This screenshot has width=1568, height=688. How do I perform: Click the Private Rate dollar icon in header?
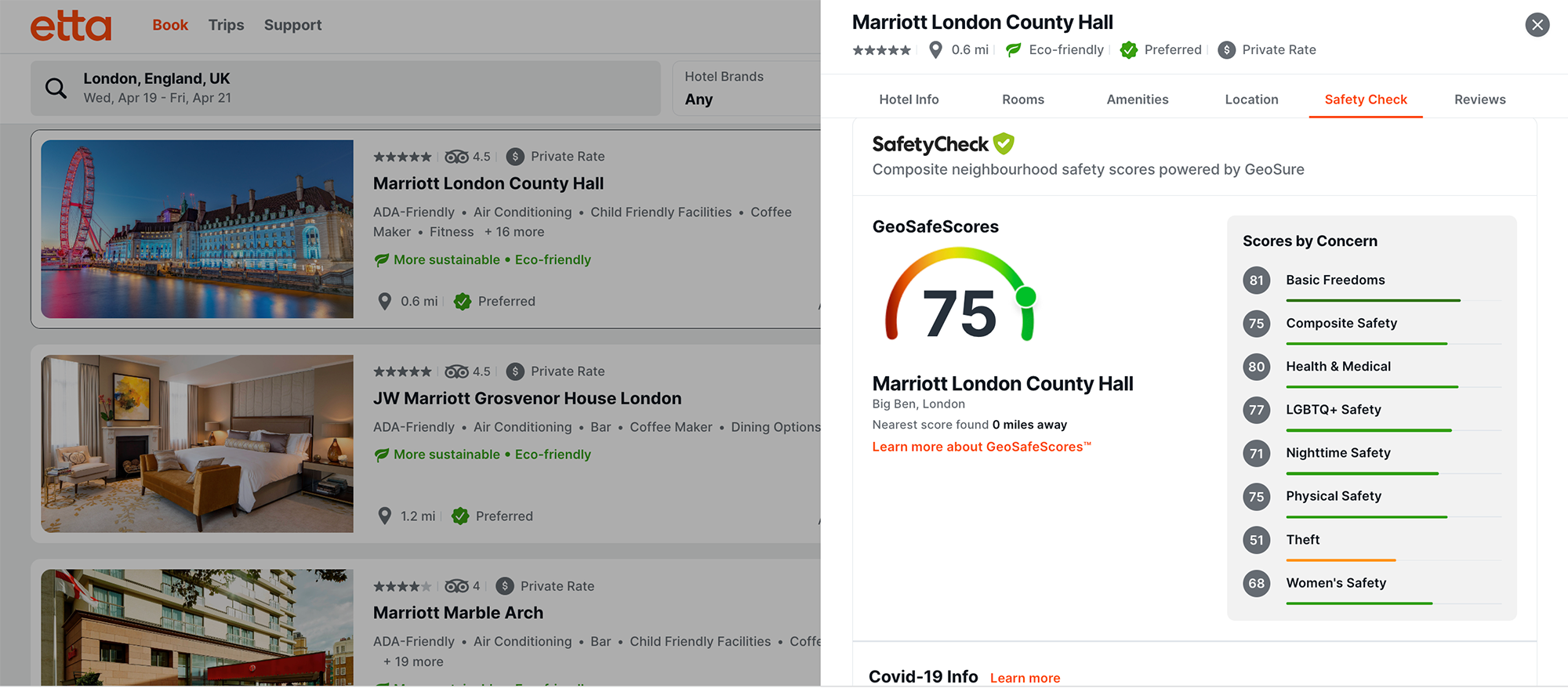1227,50
